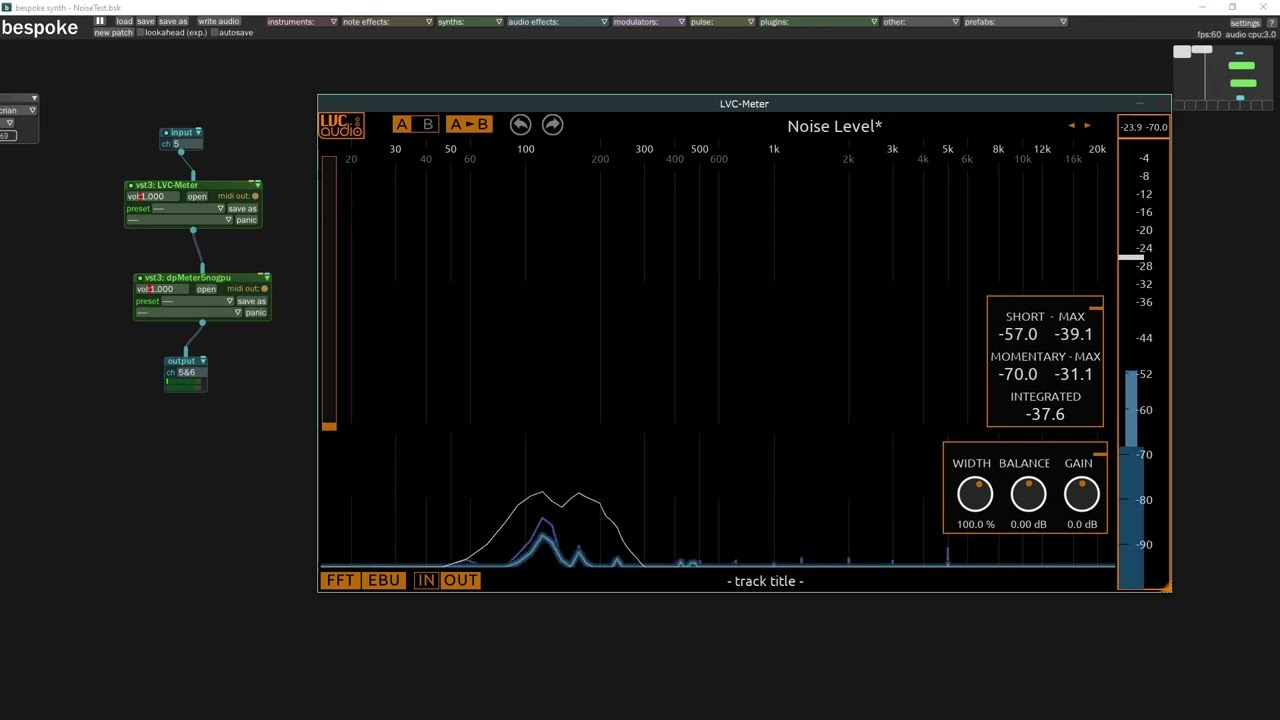
Task: Turn the BALANCE knob in LVC-Meter
Action: [x=1028, y=493]
